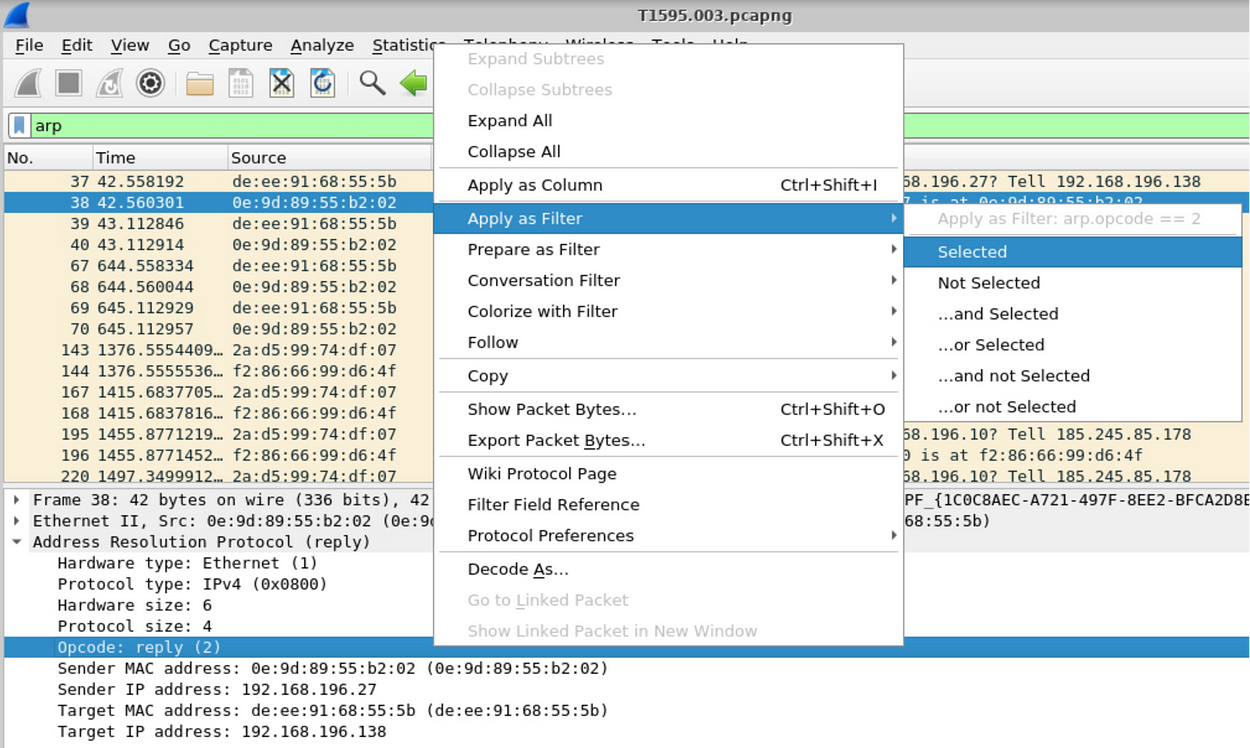
Task: Reload the capture file
Action: [x=322, y=83]
